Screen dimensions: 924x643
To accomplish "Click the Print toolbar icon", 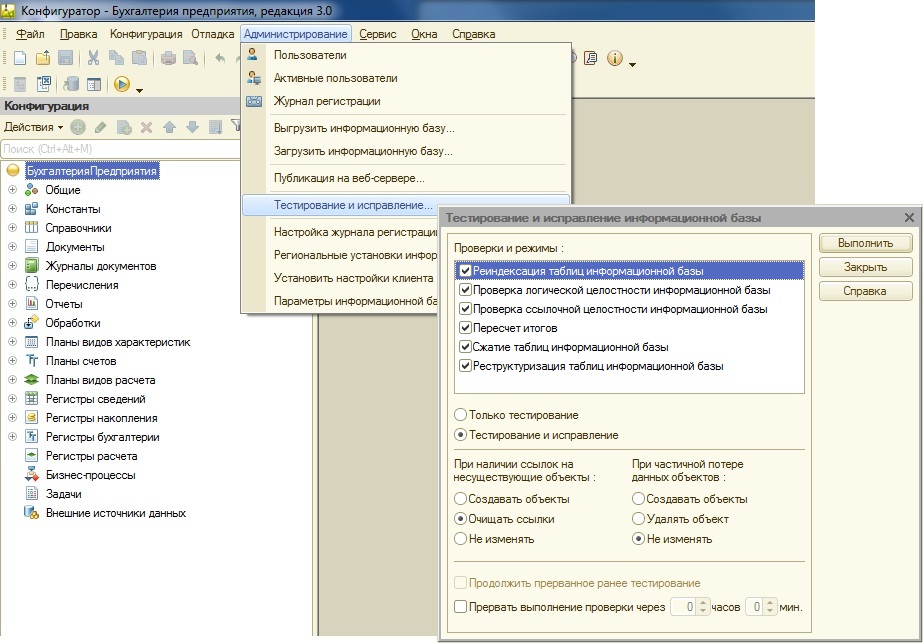I will (x=169, y=58).
